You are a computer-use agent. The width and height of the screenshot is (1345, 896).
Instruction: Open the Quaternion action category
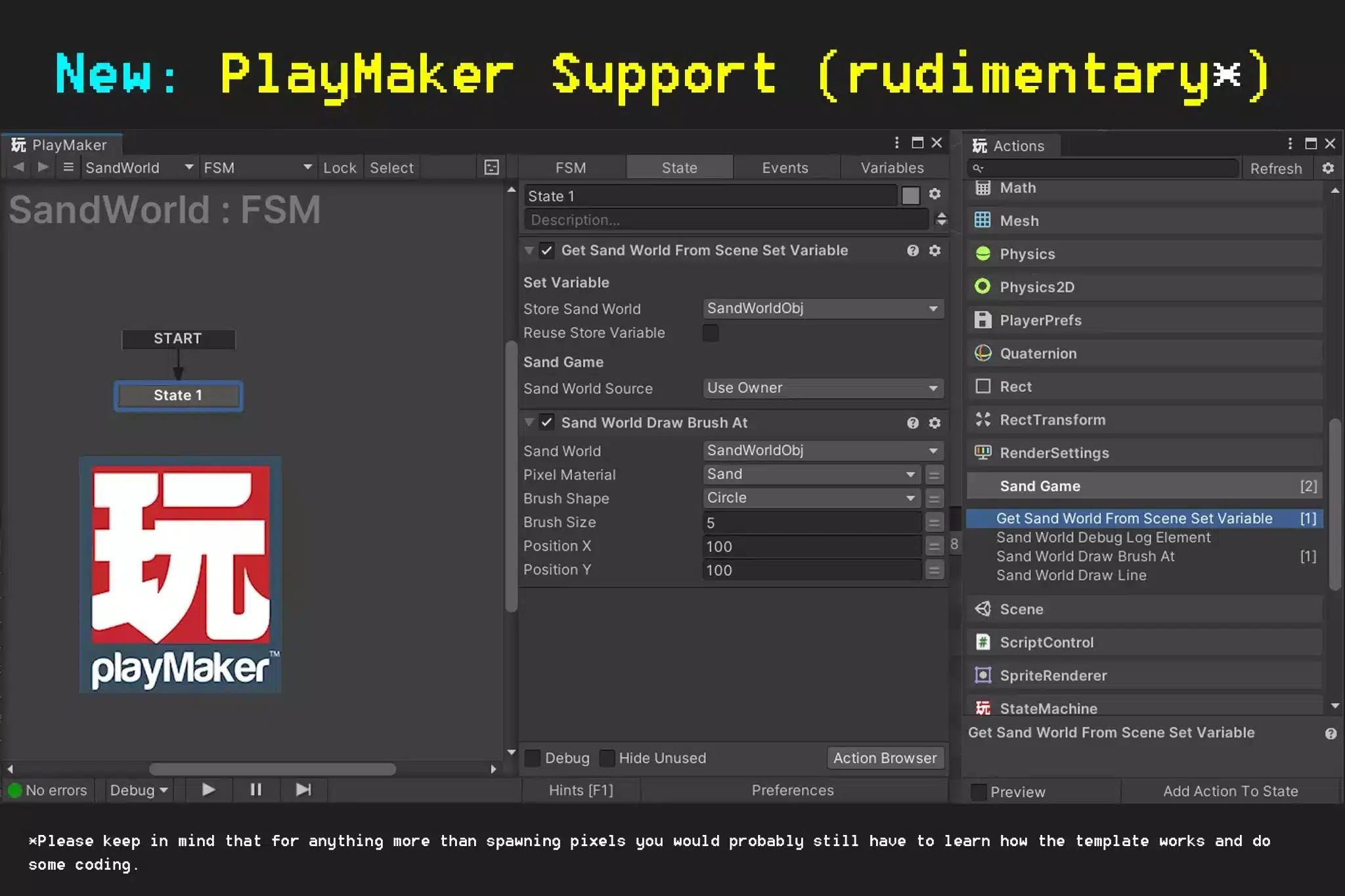1144,353
